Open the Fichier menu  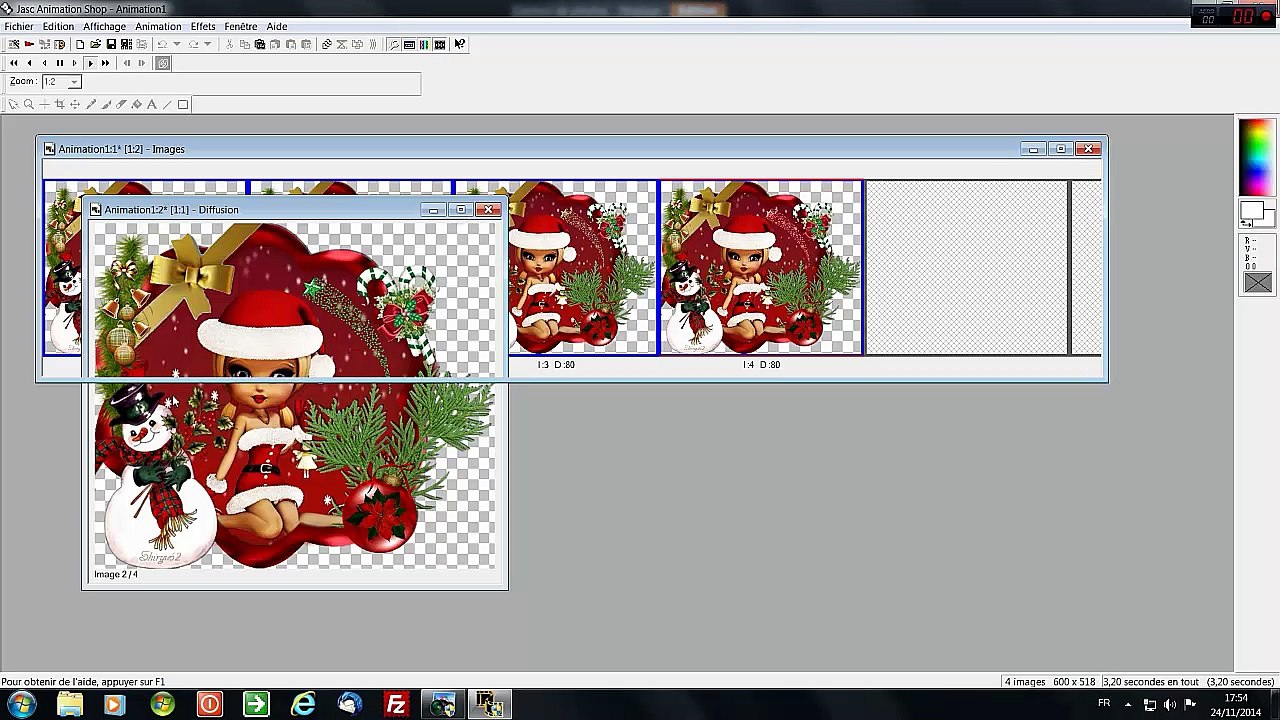19,26
